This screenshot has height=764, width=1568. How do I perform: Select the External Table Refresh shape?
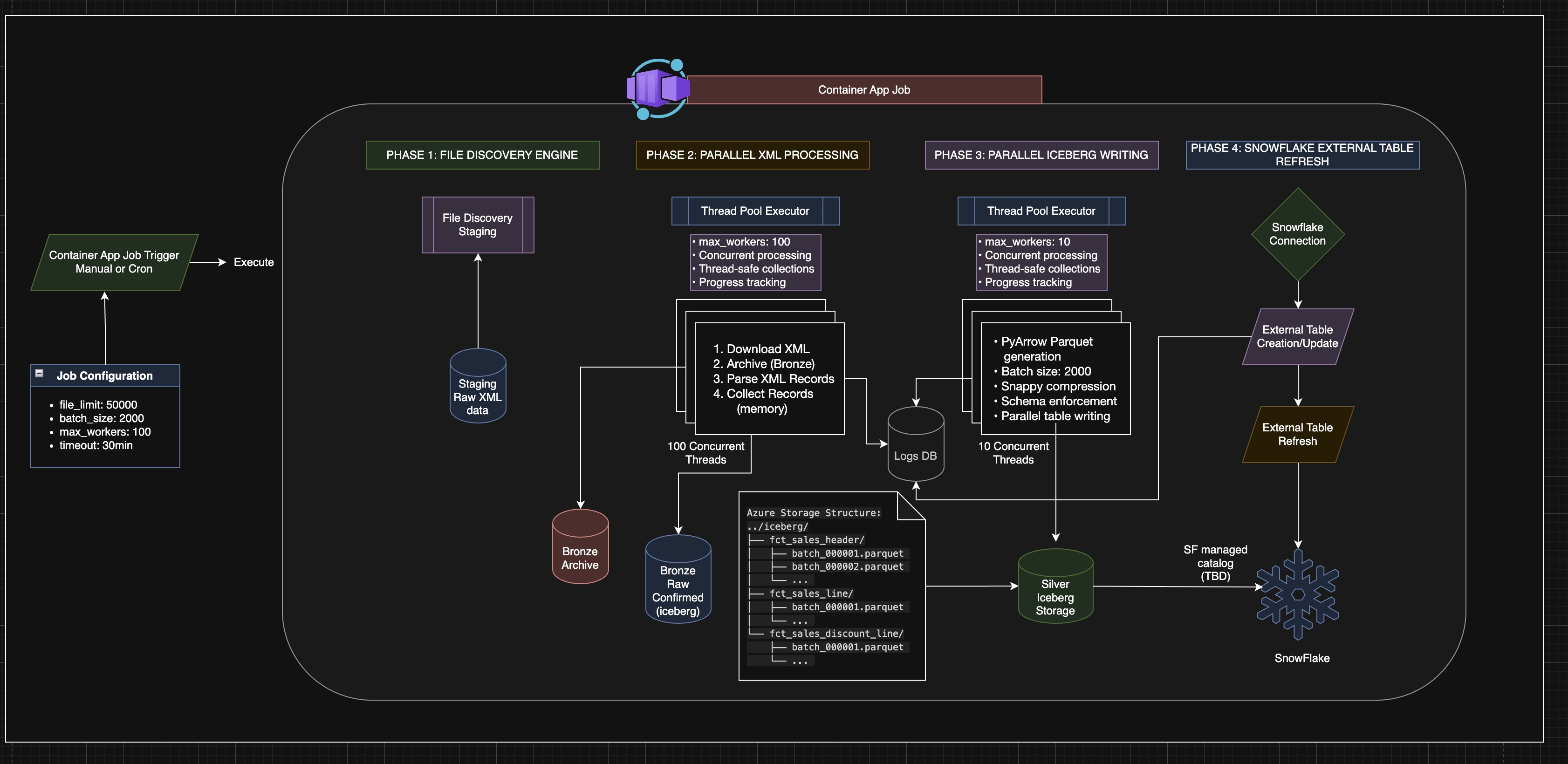(1298, 435)
